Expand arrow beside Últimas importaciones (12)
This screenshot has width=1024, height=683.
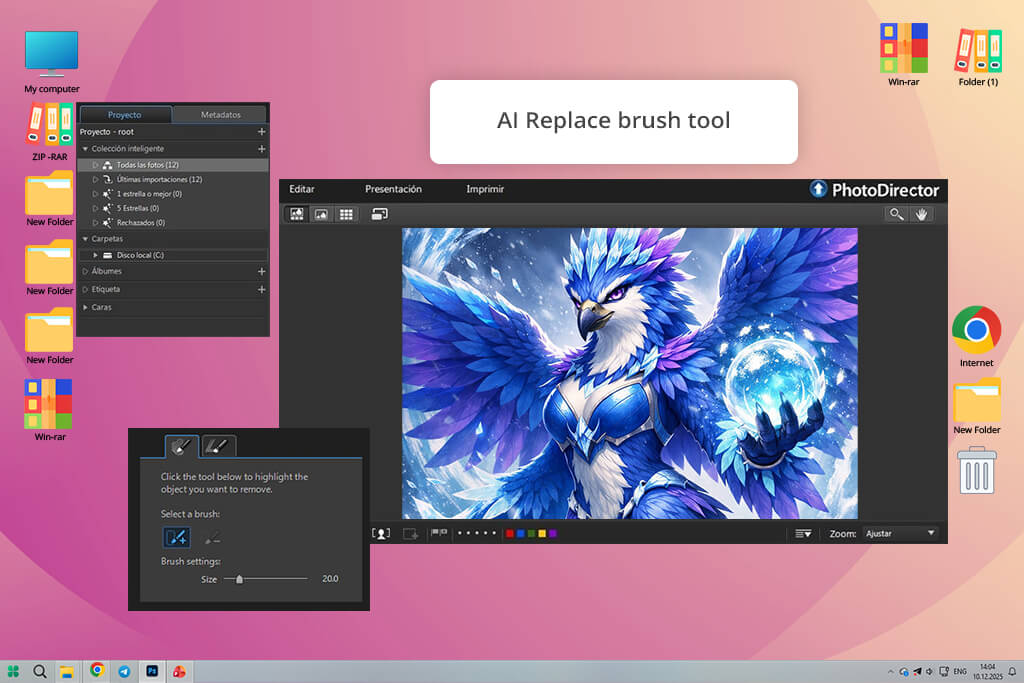(x=95, y=179)
